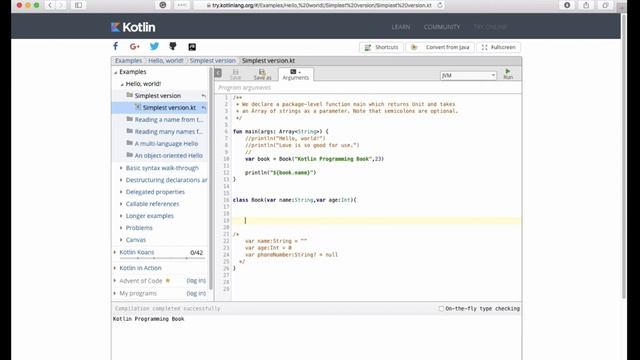Revert Simplest version folder with its arrow icon
640x360 pixels.
coord(204,96)
